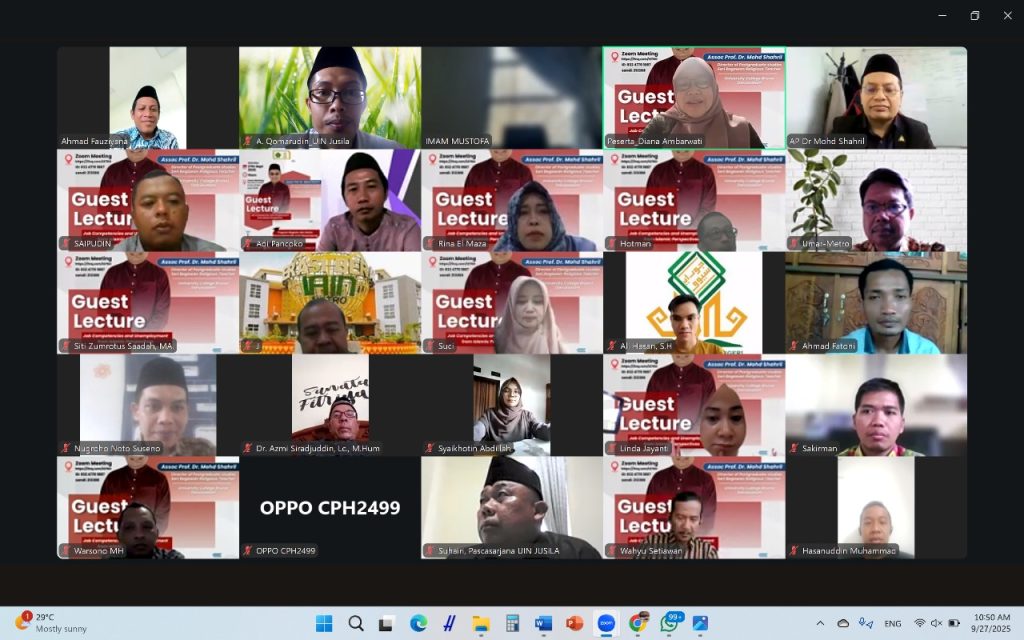Image resolution: width=1024 pixels, height=640 pixels.
Task: Click the taskbar Search icon
Action: coord(356,623)
